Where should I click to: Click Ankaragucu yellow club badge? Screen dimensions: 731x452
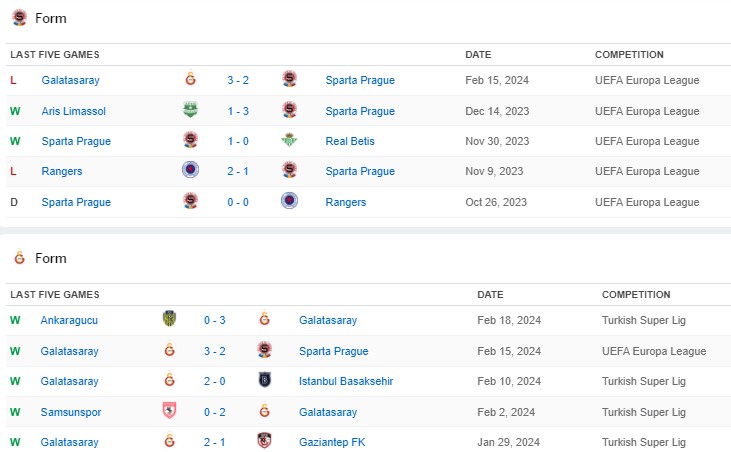[x=169, y=320]
